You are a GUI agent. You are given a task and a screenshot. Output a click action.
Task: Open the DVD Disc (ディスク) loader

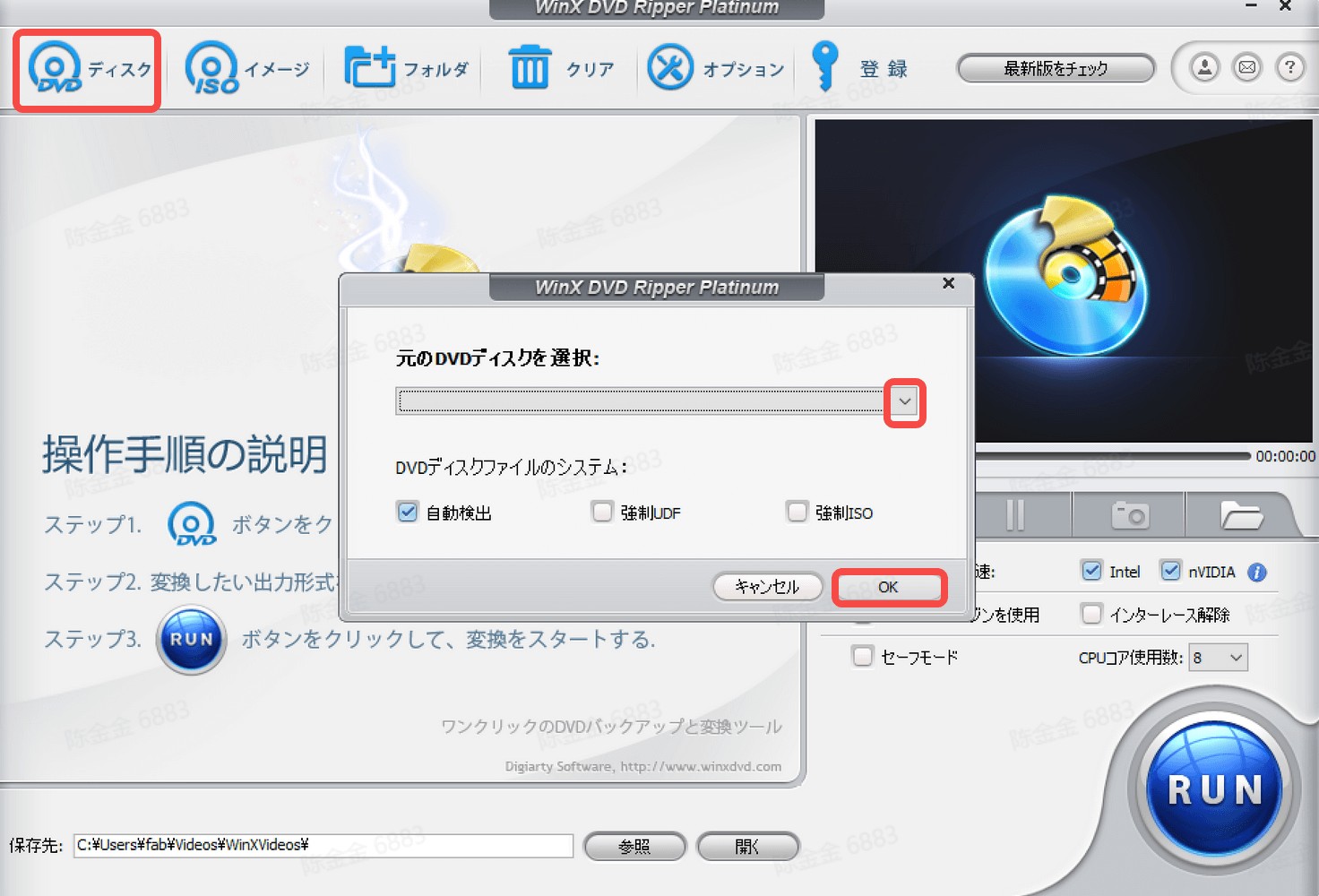(88, 69)
